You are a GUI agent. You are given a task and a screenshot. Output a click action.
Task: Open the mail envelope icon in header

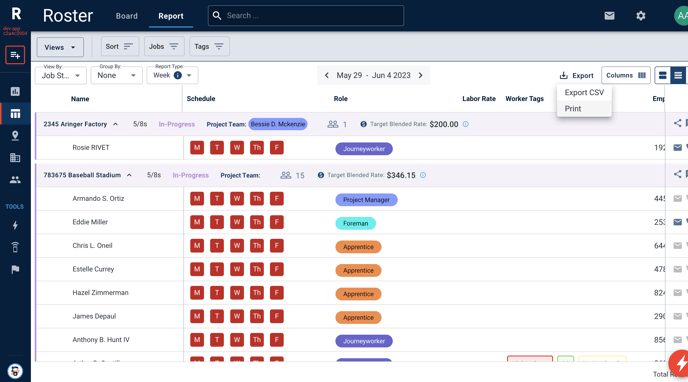pyautogui.click(x=609, y=16)
